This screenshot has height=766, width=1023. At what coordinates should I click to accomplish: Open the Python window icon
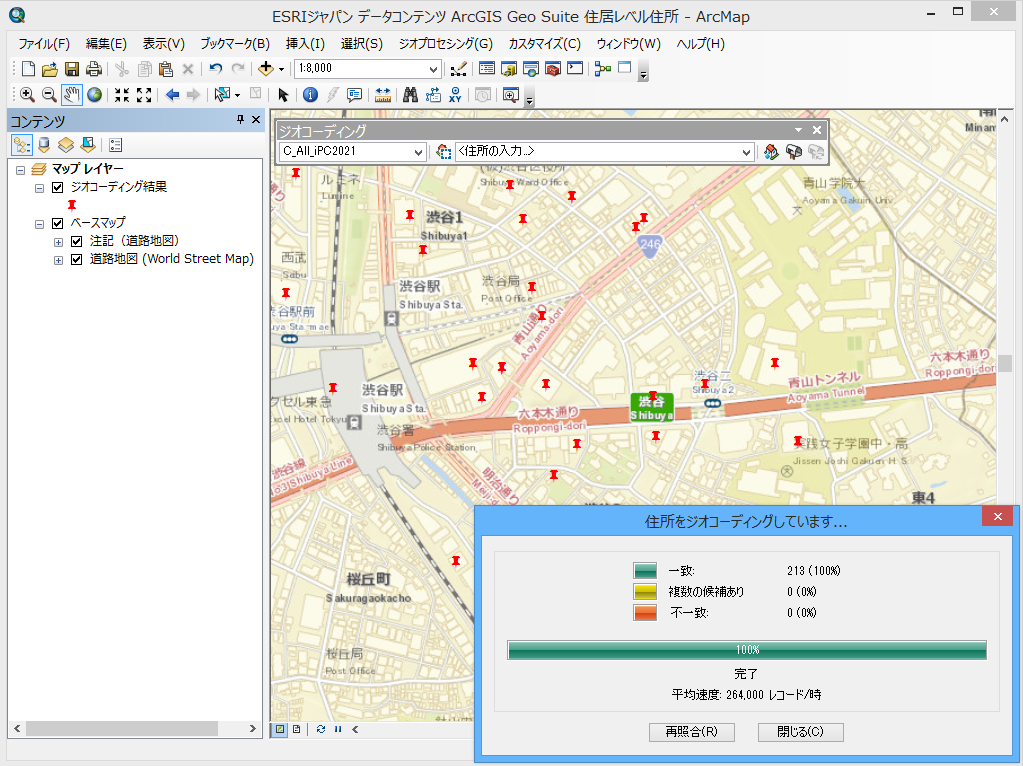pos(575,69)
